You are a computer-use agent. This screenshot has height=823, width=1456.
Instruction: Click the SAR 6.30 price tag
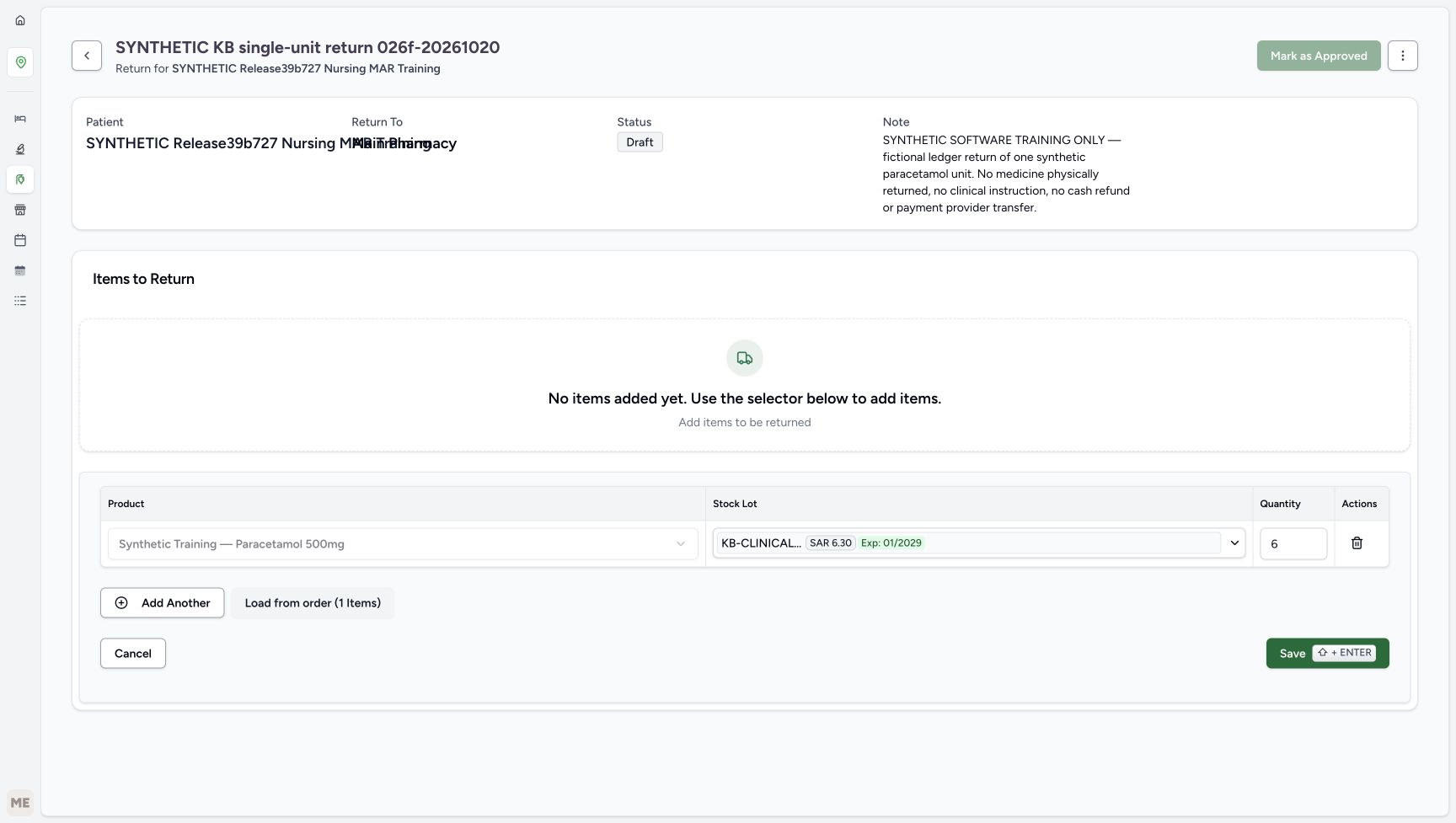pos(830,543)
